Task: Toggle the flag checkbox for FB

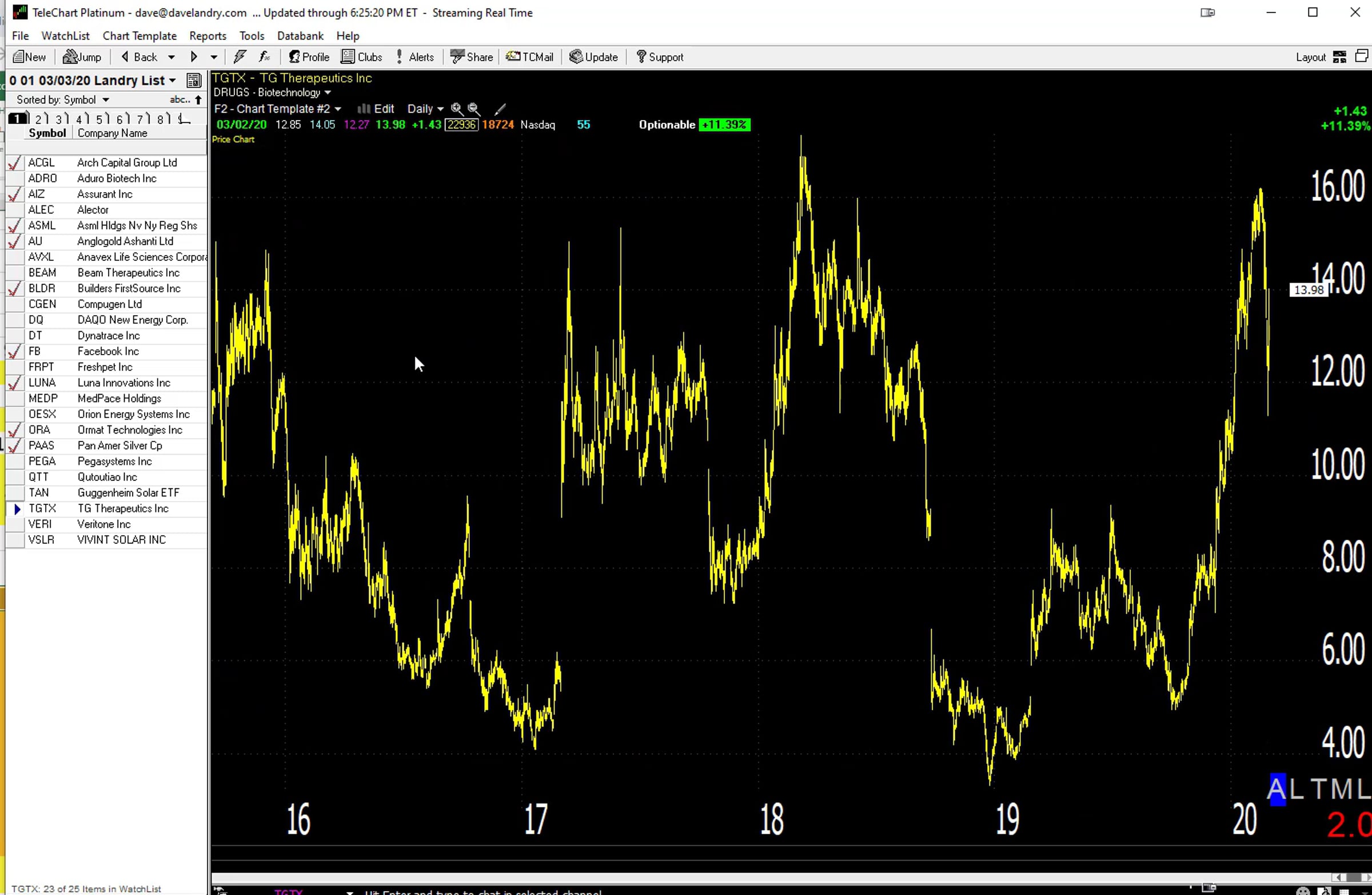Action: pyautogui.click(x=15, y=351)
